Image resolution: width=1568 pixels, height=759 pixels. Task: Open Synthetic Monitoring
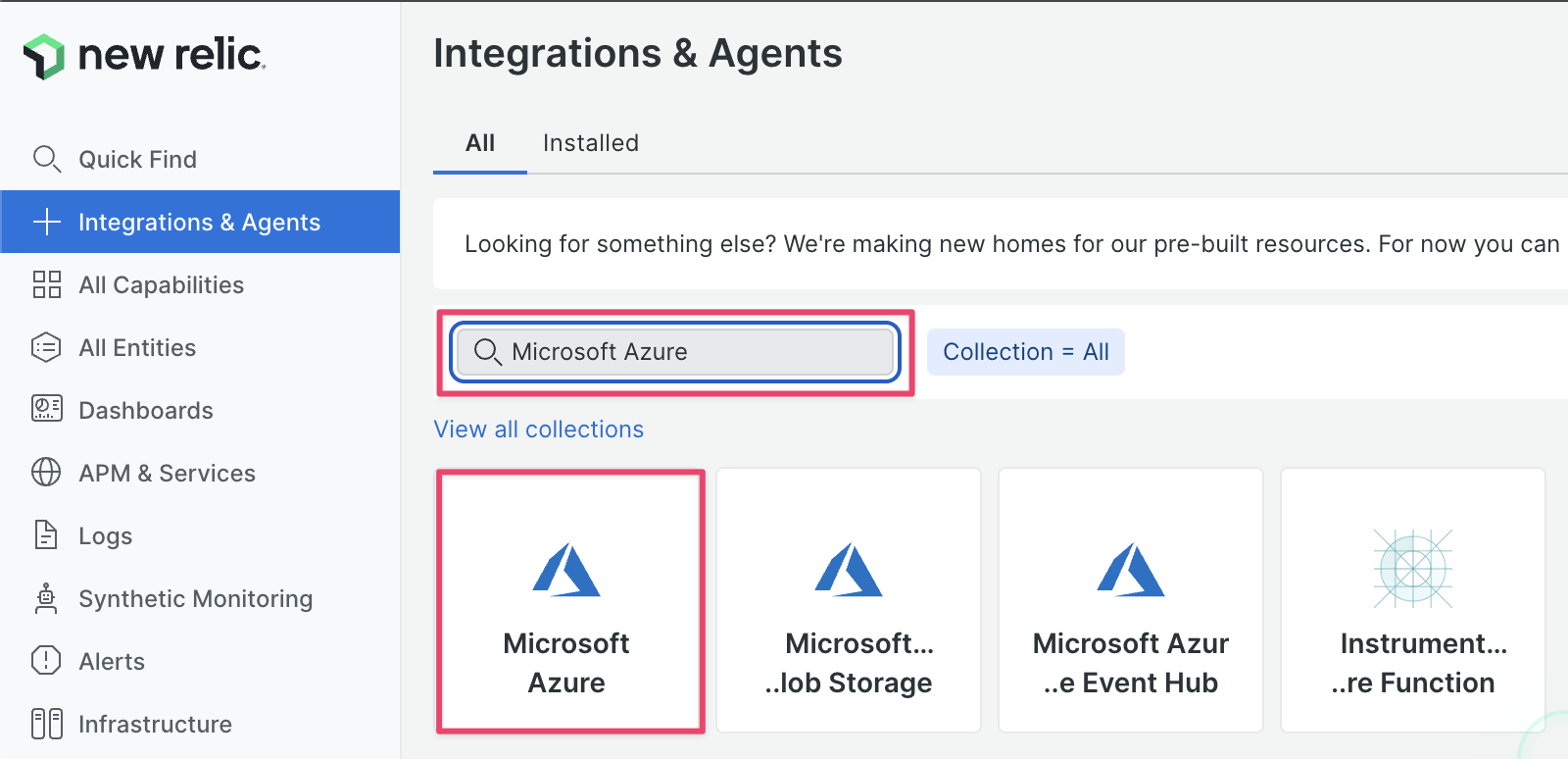pyautogui.click(x=195, y=598)
